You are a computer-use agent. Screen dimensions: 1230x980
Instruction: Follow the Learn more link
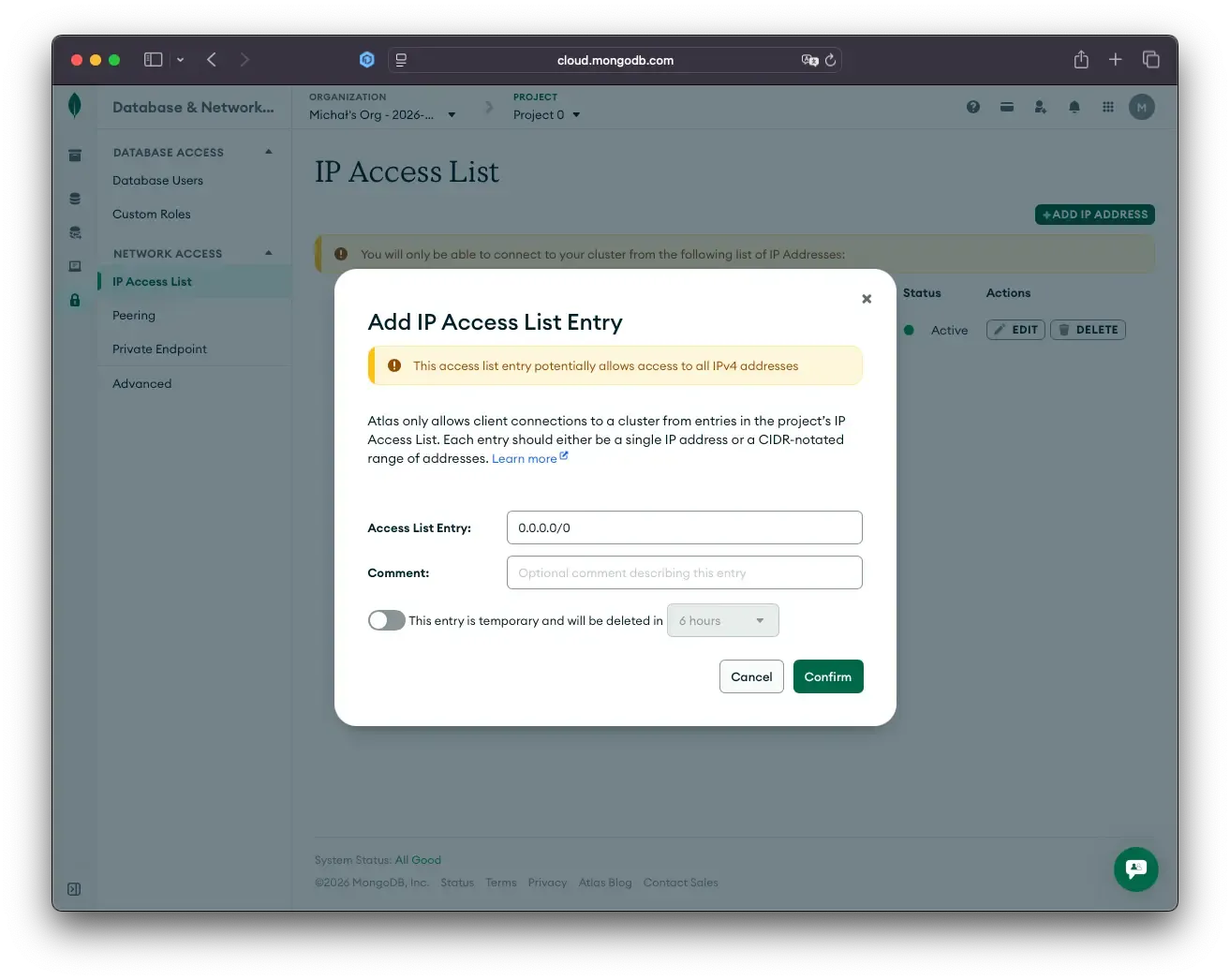[x=529, y=458]
